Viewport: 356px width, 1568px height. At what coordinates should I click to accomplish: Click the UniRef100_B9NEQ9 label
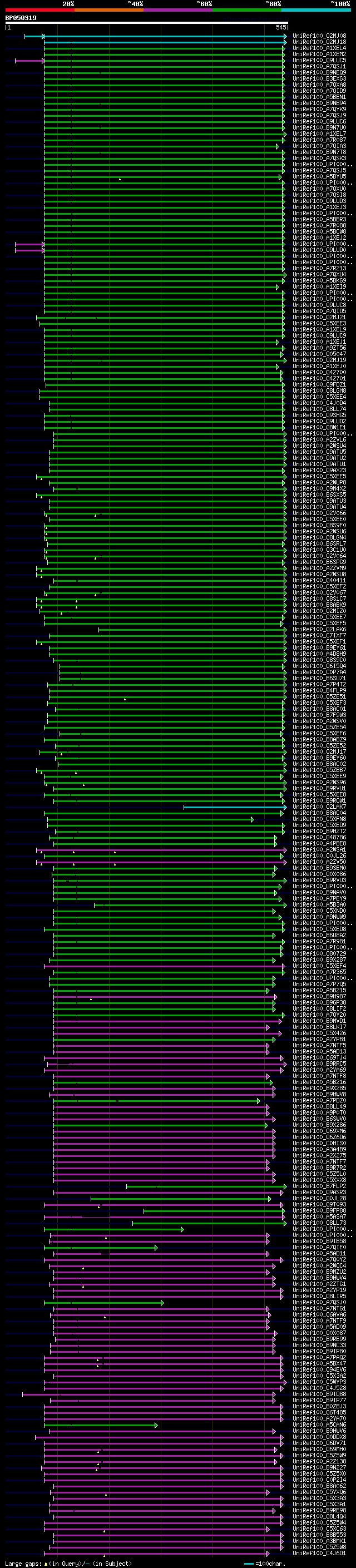[319, 72]
